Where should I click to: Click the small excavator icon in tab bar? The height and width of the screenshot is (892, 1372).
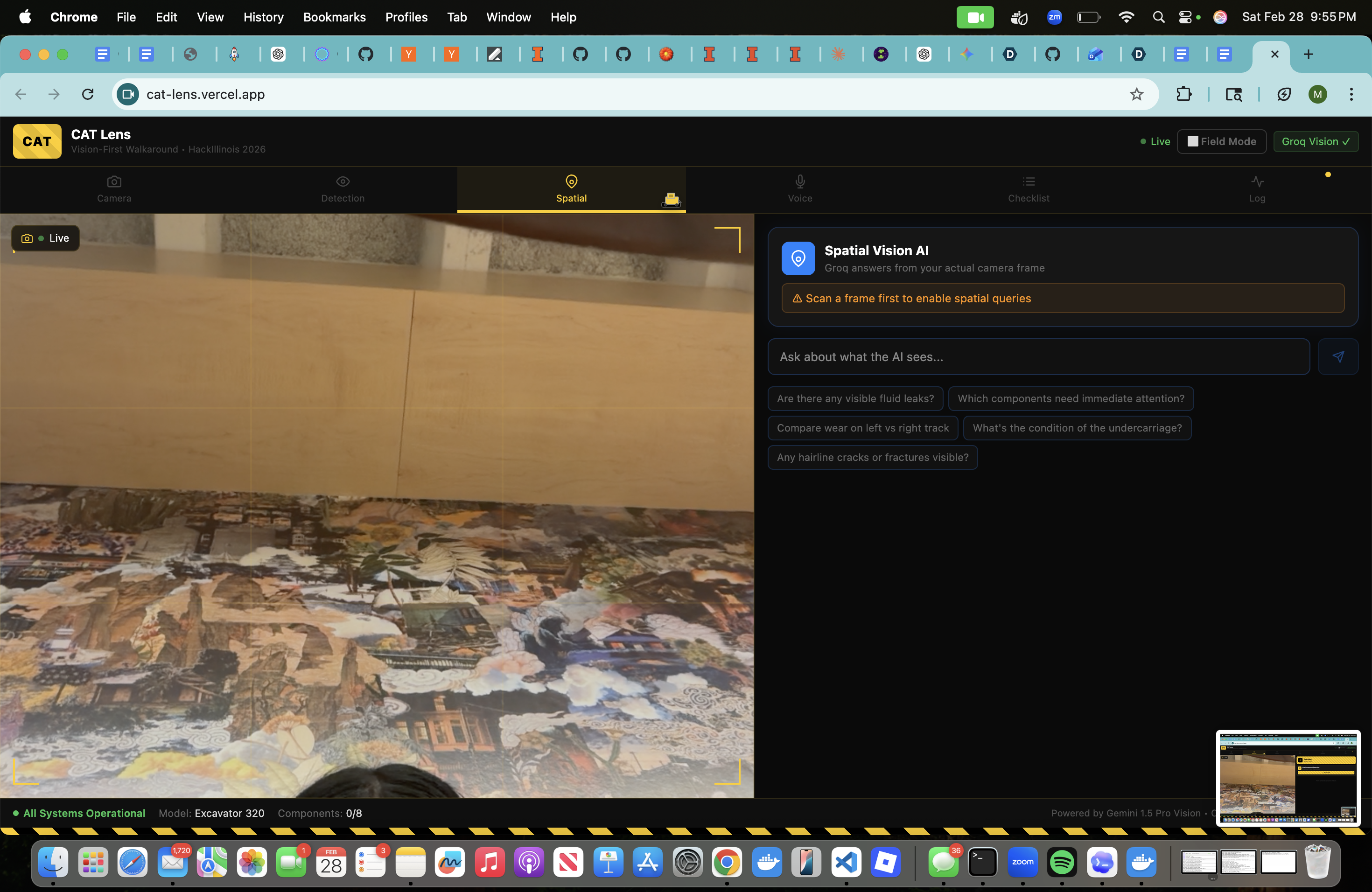671,199
